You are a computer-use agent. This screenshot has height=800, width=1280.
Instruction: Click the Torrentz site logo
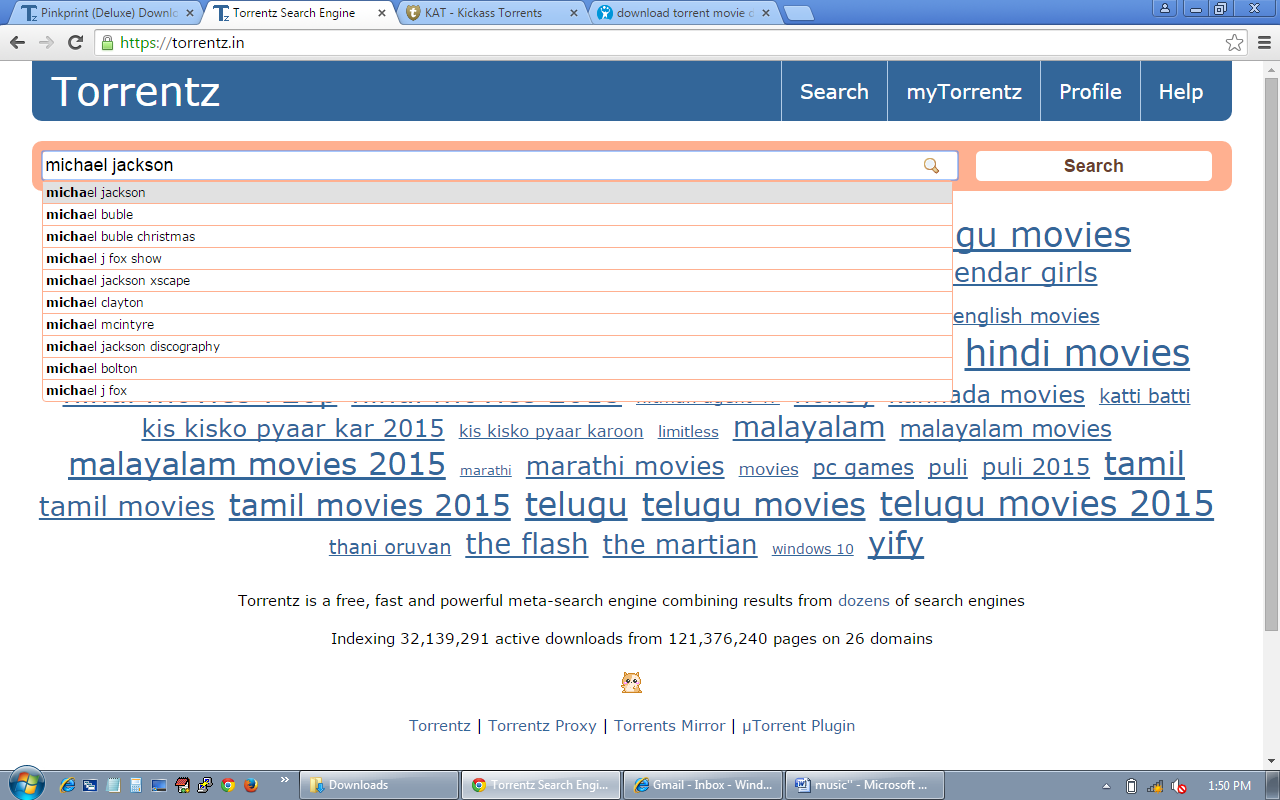[136, 92]
